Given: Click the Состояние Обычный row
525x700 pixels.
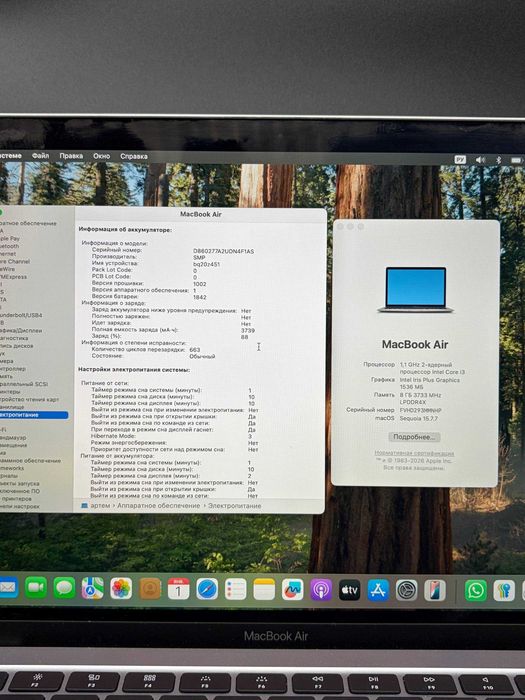Looking at the screenshot, I should tap(153, 356).
